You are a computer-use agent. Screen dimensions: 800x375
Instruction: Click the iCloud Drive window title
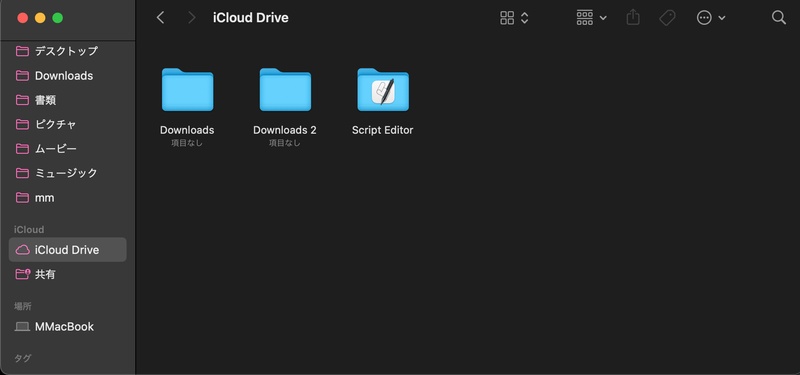coord(251,18)
